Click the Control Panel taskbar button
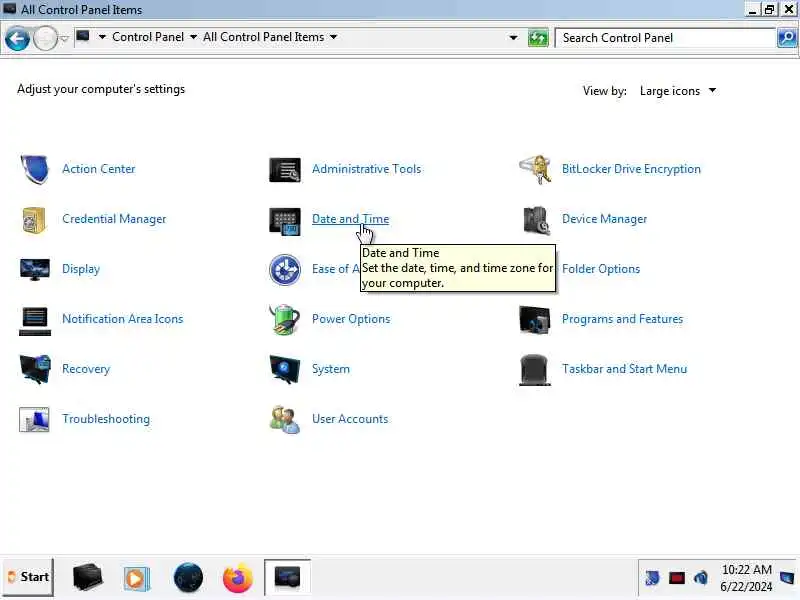The height and width of the screenshot is (600, 800). (x=287, y=578)
